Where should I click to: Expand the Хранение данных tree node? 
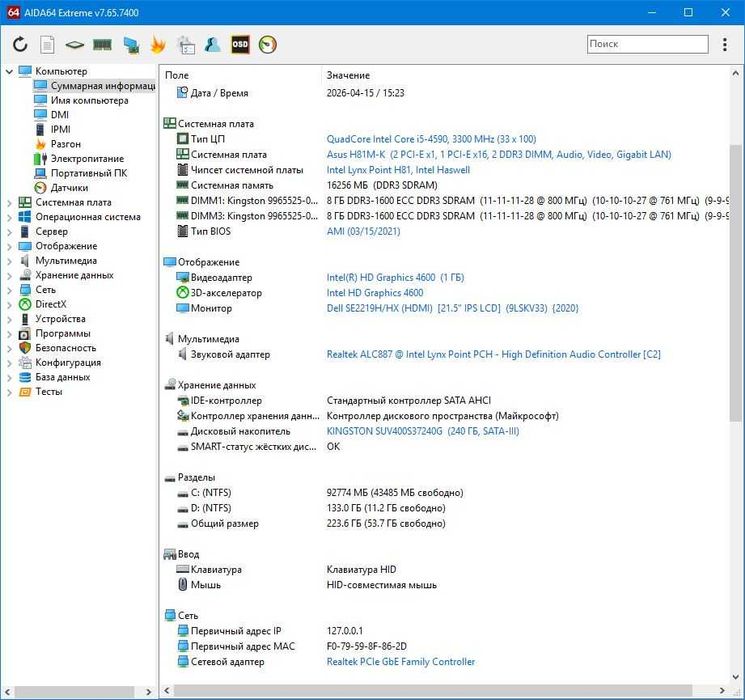click(x=9, y=276)
